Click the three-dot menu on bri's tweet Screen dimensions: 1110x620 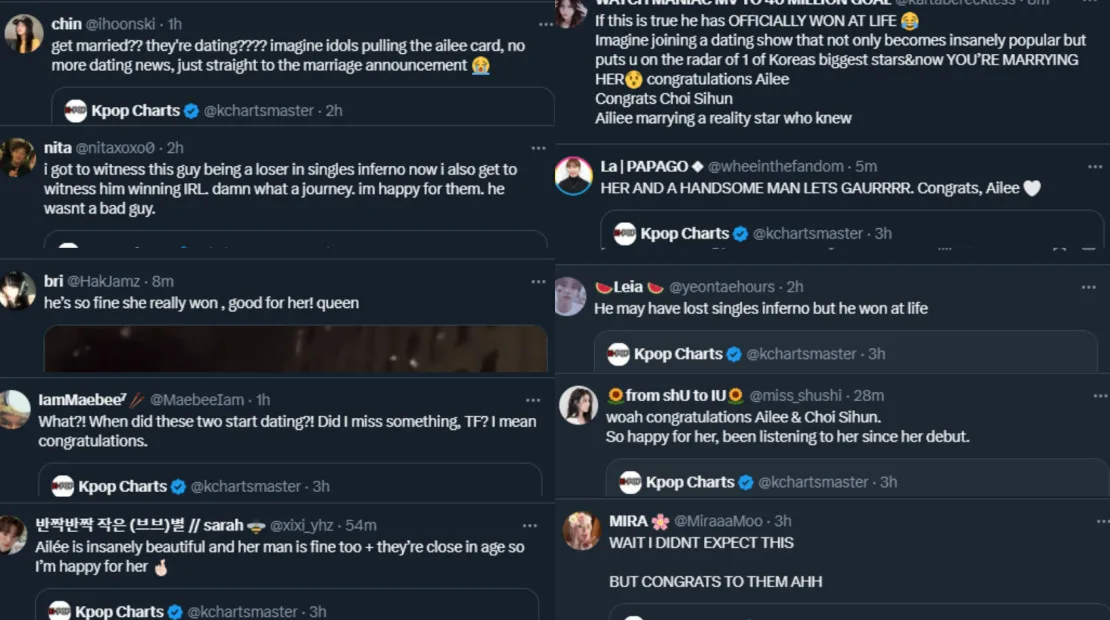[x=538, y=282]
